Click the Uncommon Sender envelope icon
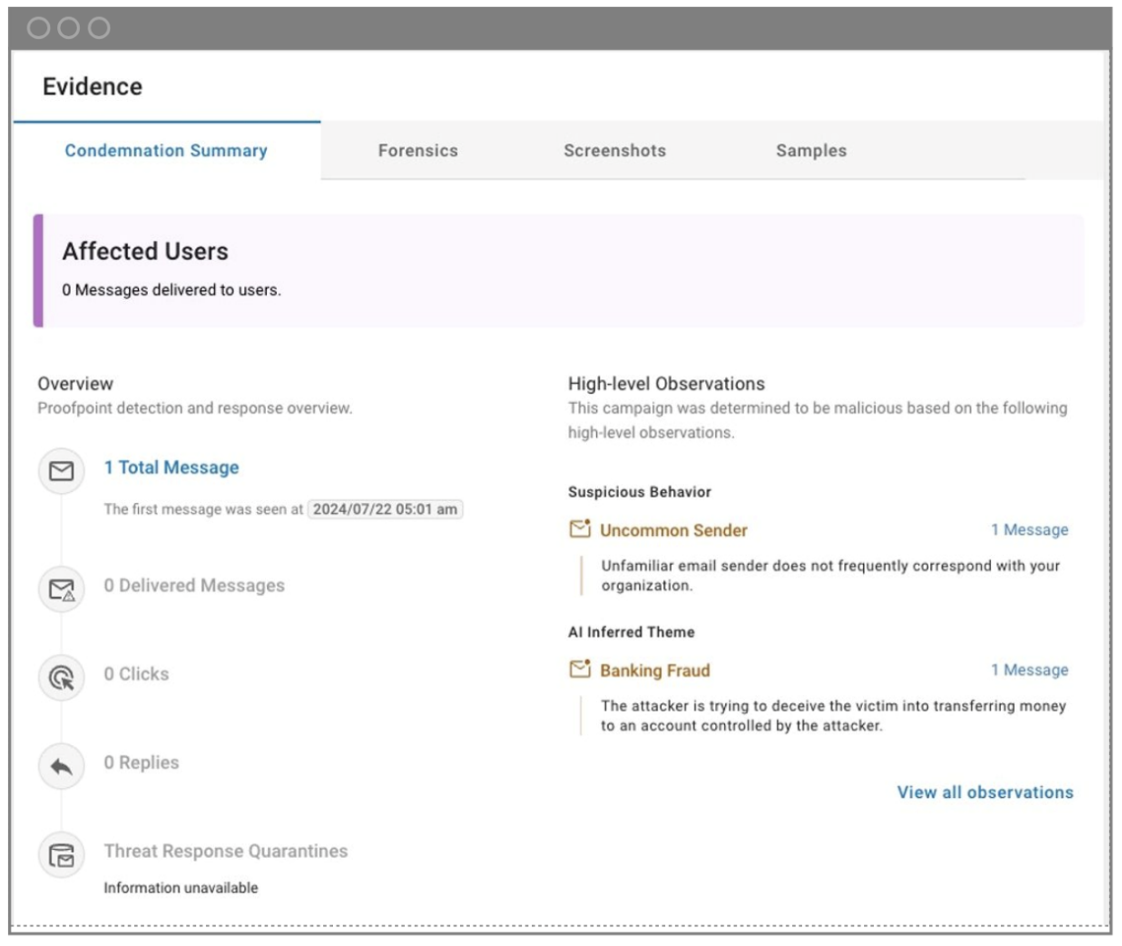This screenshot has height=946, width=1122. tap(580, 529)
